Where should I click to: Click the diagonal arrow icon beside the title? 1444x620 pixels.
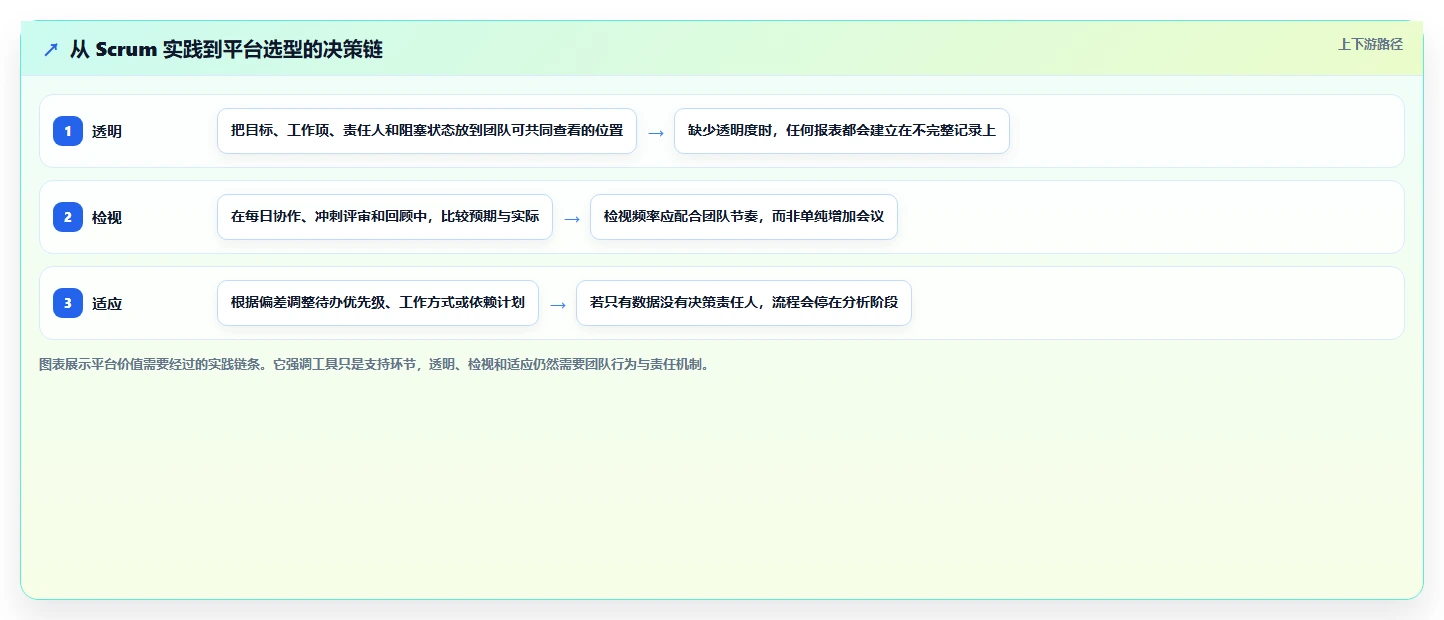(51, 49)
